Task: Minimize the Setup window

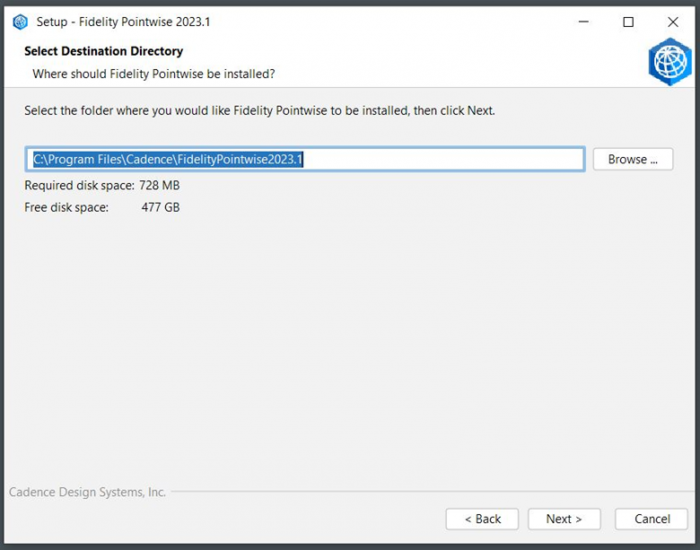Action: (x=583, y=22)
